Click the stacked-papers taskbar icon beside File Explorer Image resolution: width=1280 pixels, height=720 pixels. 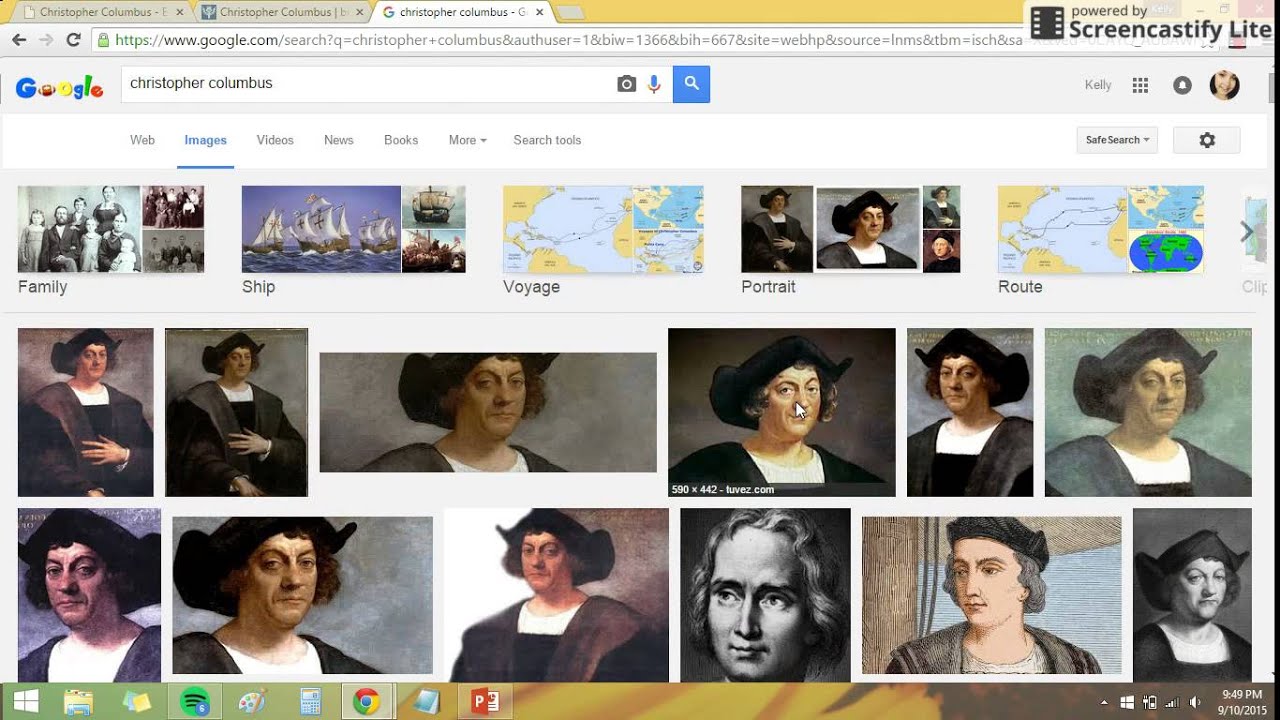pyautogui.click(x=136, y=702)
